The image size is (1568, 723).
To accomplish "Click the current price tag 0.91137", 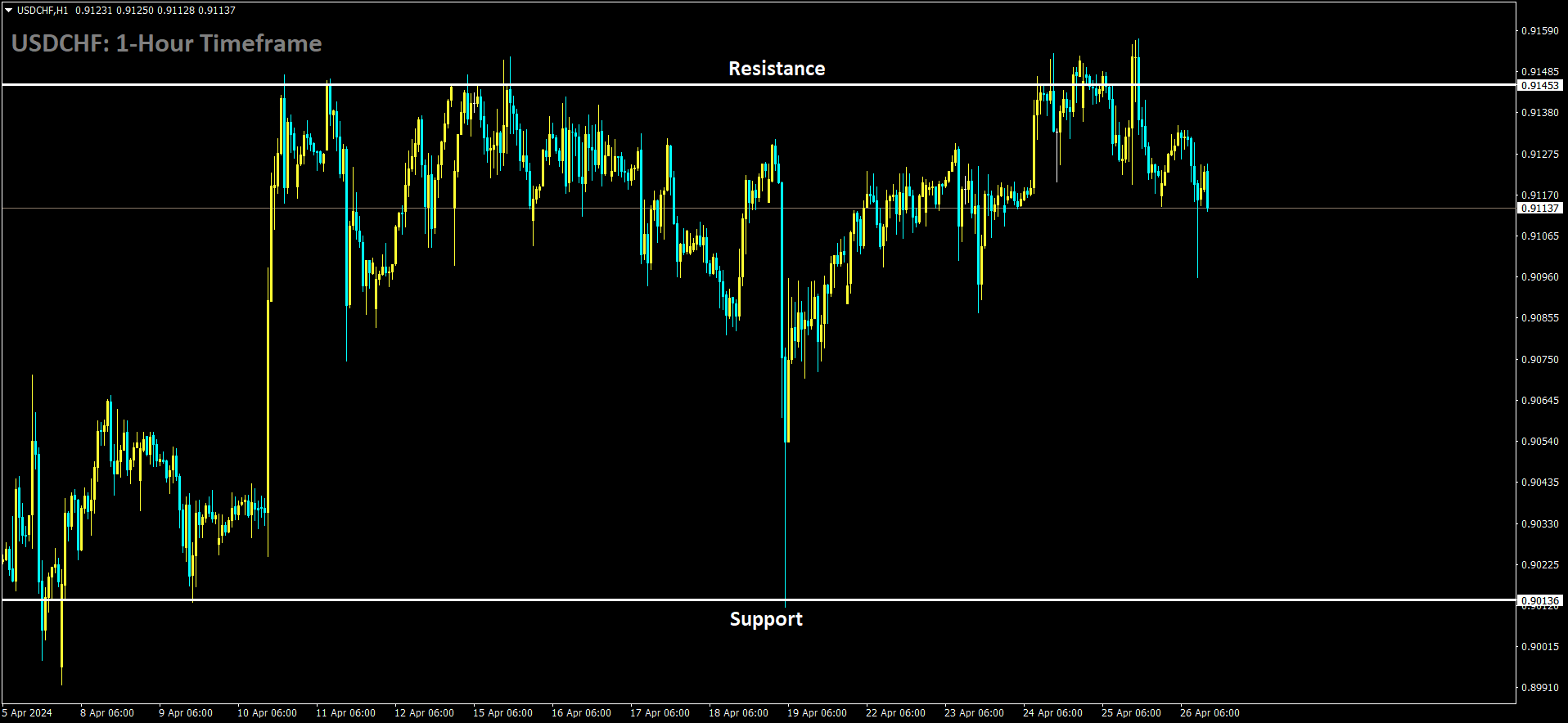I will [1540, 209].
